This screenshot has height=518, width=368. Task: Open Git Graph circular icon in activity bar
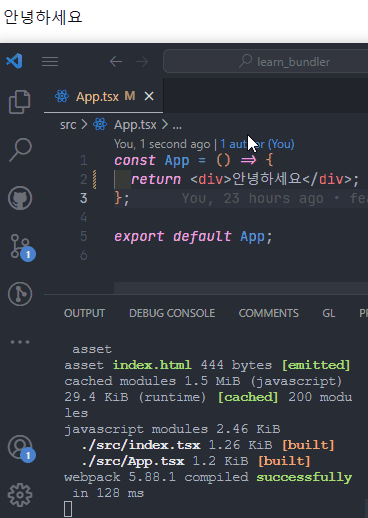[x=20, y=294]
